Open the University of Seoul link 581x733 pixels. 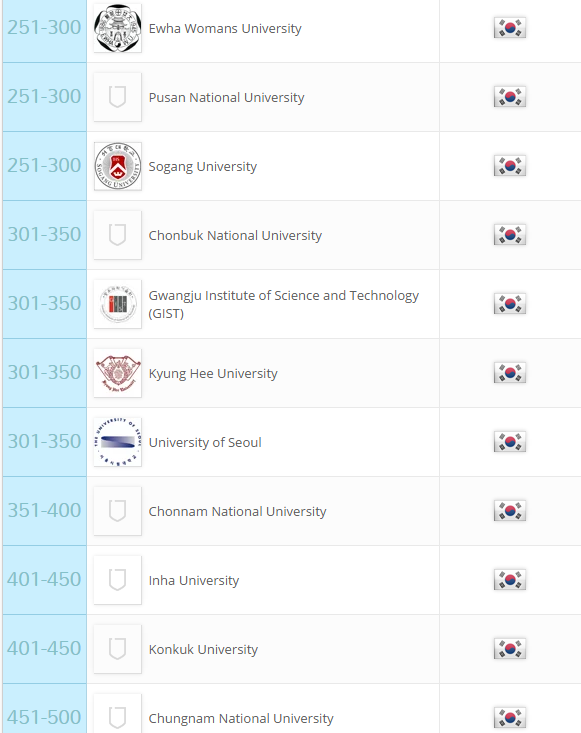coord(205,442)
